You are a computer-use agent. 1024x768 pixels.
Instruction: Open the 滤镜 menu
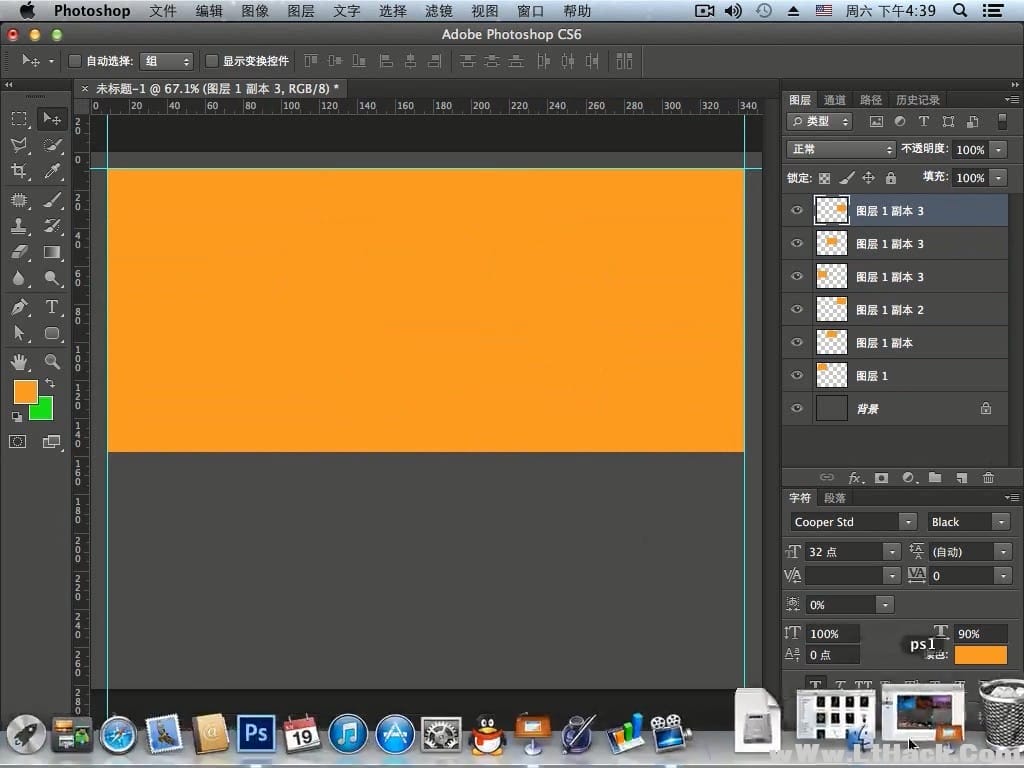click(x=438, y=11)
